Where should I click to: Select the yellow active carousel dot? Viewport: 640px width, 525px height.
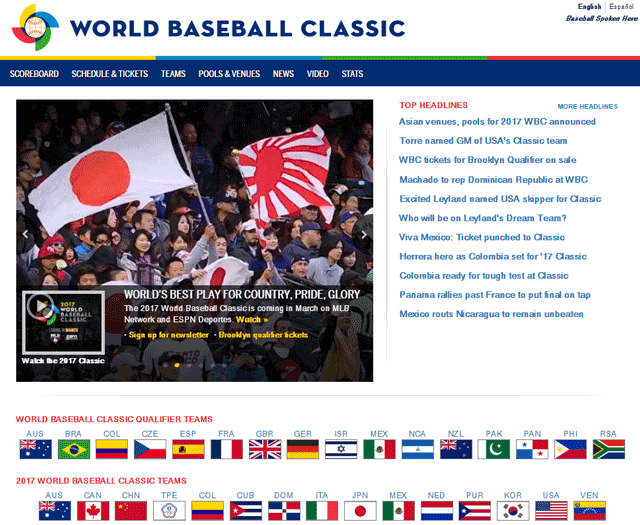click(x=177, y=365)
